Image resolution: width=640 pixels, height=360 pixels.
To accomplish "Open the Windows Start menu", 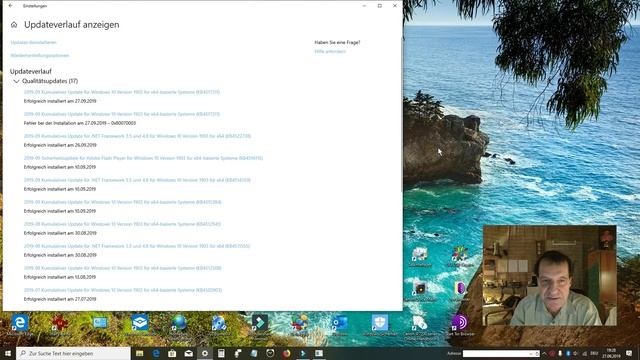I will click(x=8, y=353).
